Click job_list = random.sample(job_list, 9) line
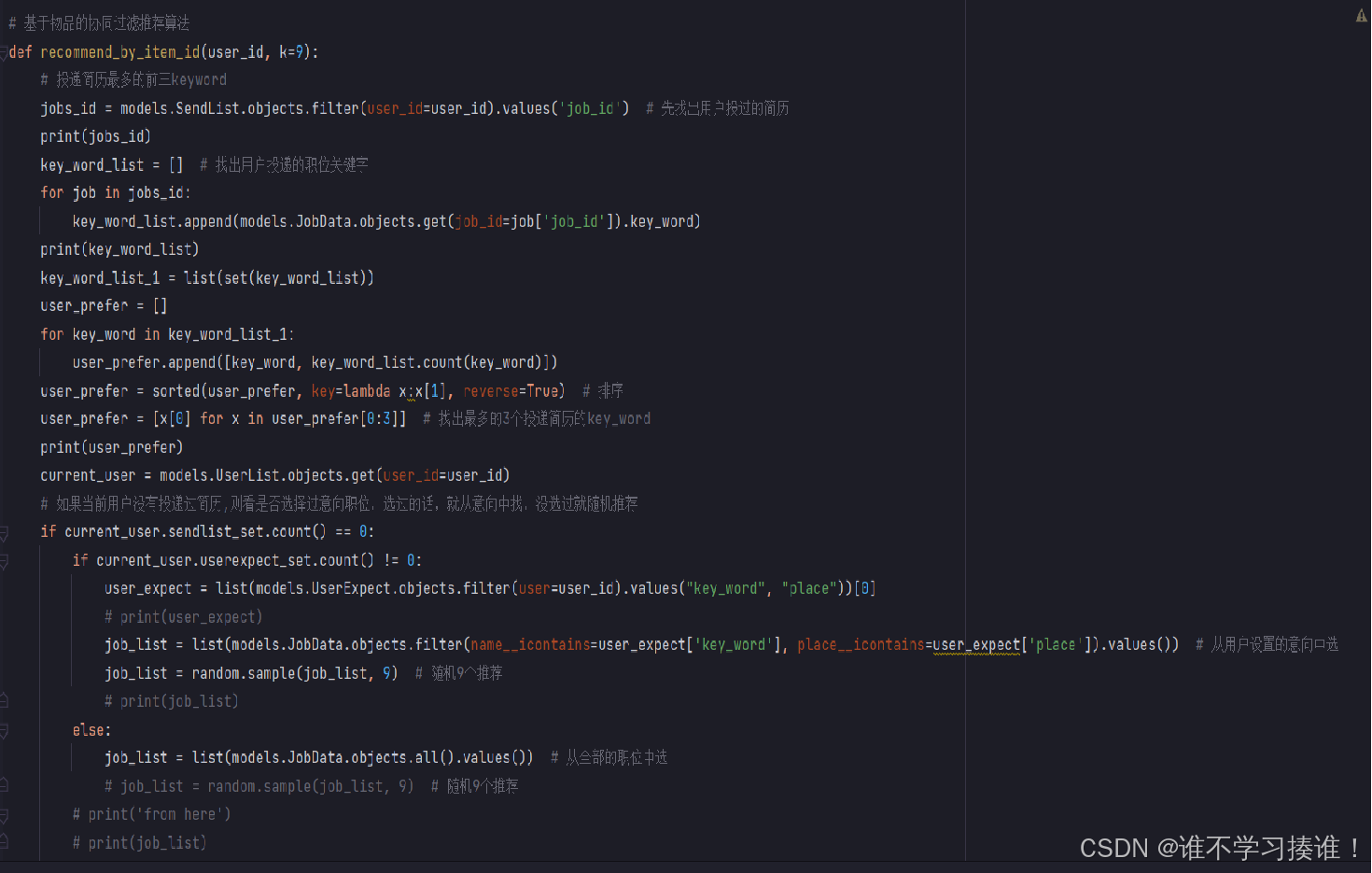Image resolution: width=1372 pixels, height=873 pixels. (251, 673)
